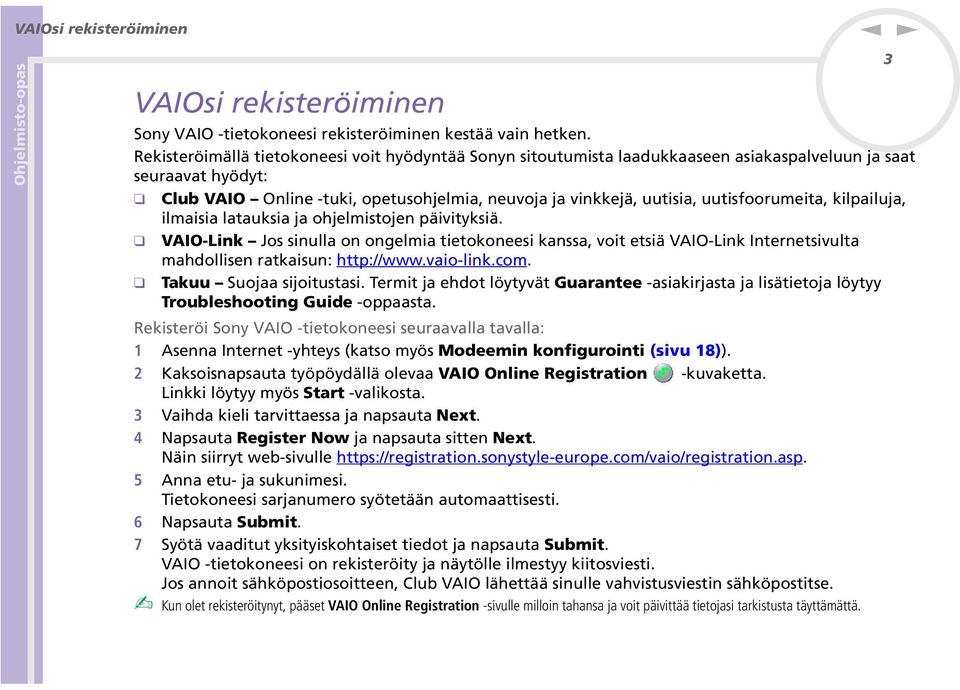Image resolution: width=960 pixels, height=690 pixels.
Task: Go to next page with right arrow
Action: (907, 29)
